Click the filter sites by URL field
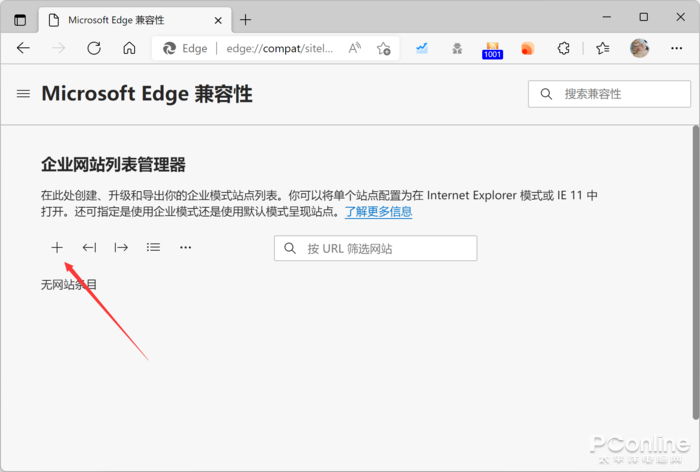The width and height of the screenshot is (700, 472). 375,248
